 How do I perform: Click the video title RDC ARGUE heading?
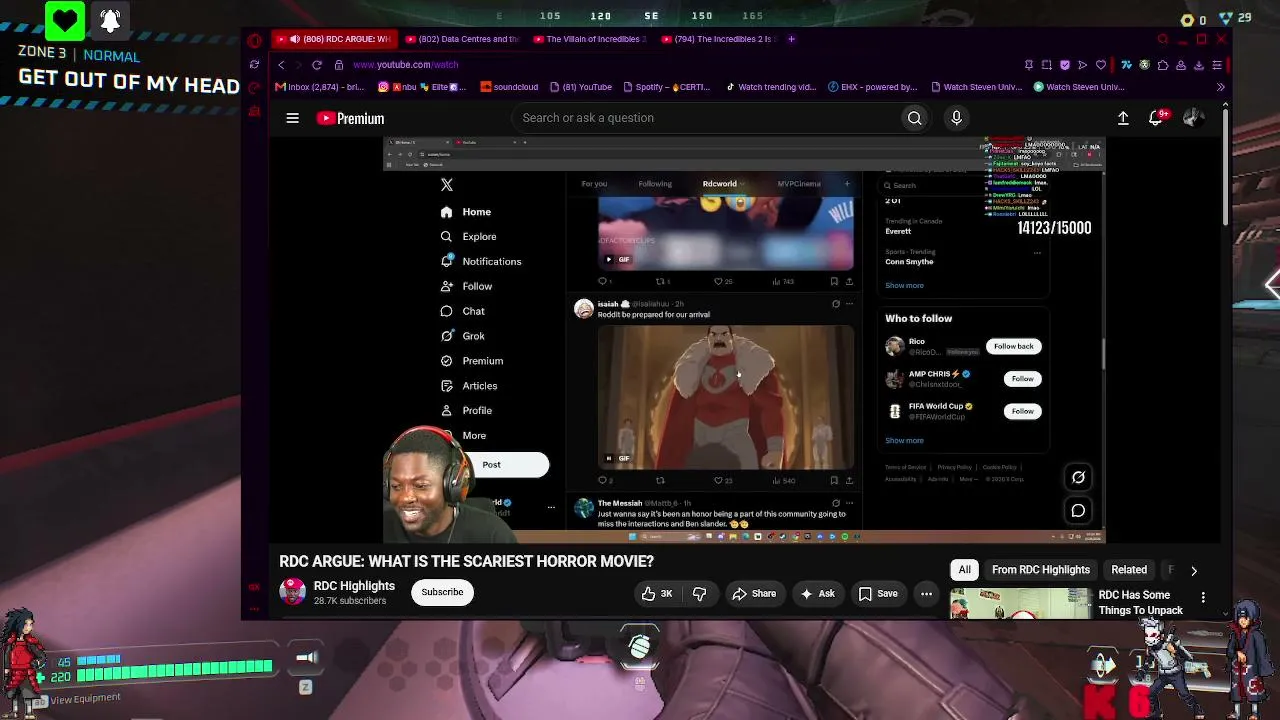(x=466, y=562)
